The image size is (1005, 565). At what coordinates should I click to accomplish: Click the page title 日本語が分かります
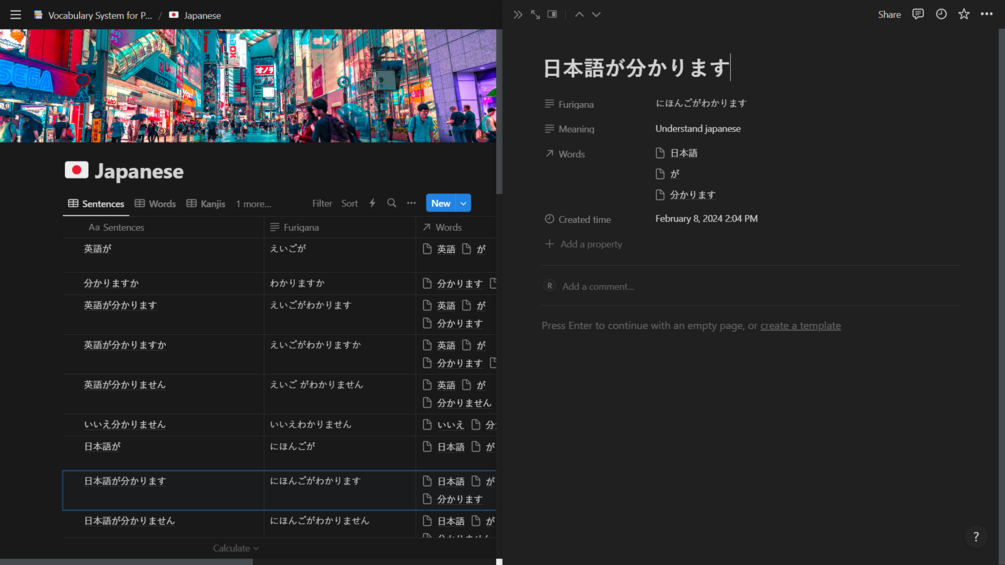(636, 68)
